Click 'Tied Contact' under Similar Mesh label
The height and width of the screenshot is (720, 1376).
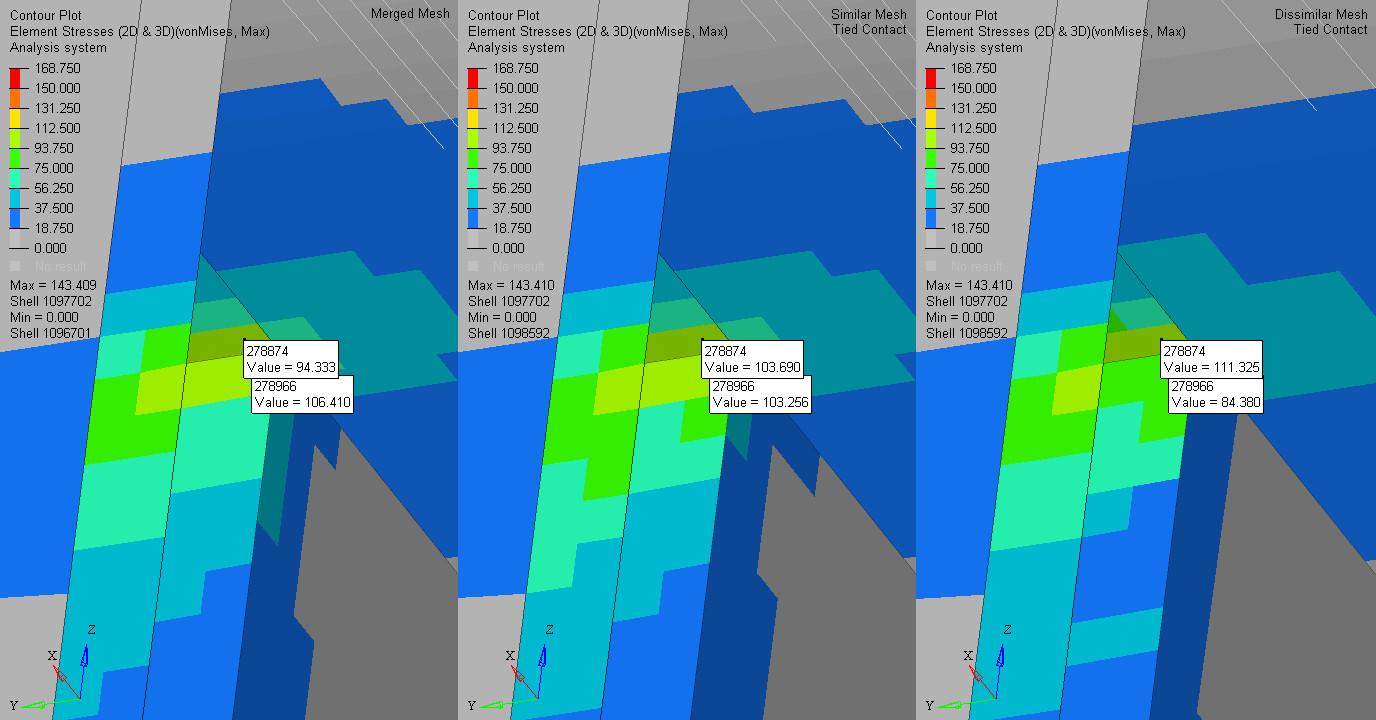click(x=870, y=29)
